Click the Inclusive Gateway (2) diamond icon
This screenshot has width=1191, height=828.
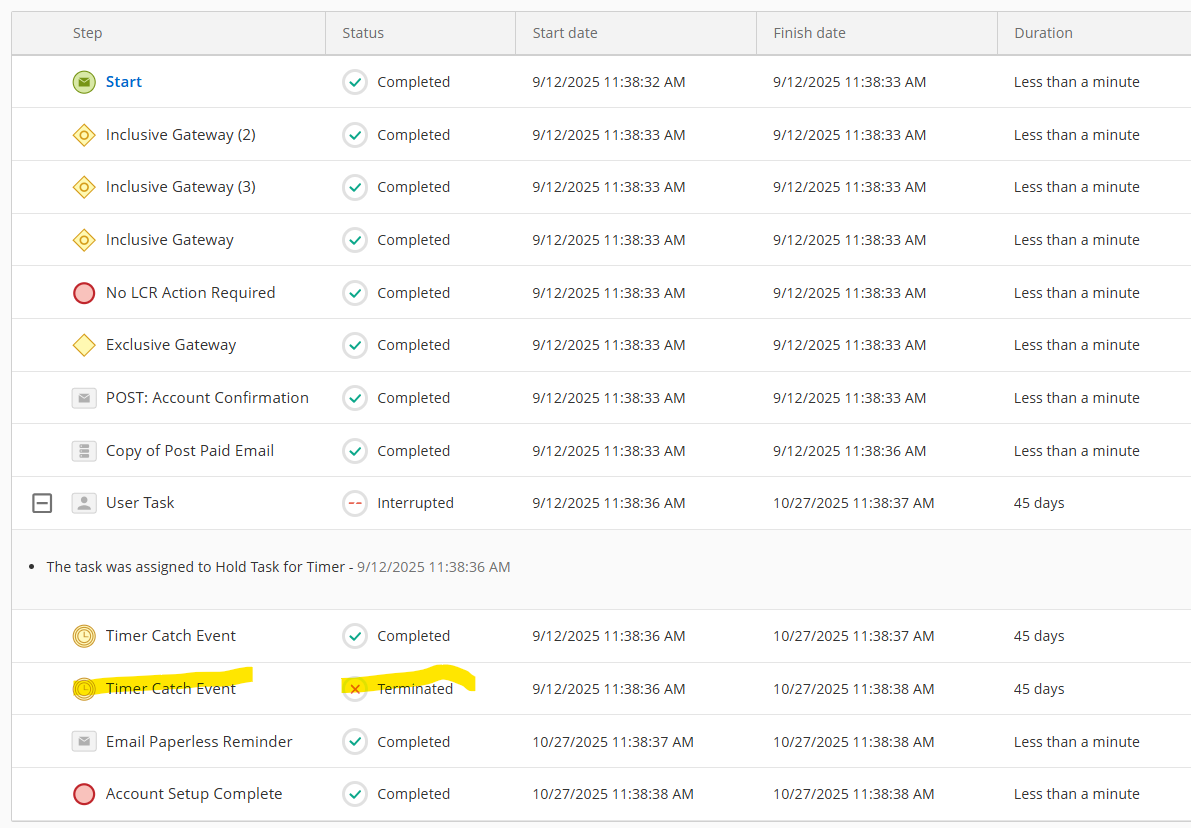[84, 135]
